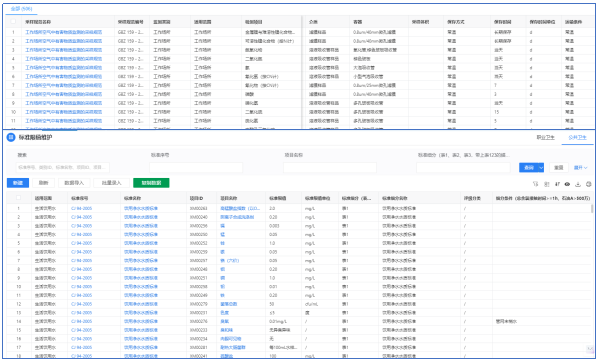Screen dimensions: 597x360
Task: Click the 重置 reset button
Action: (559, 167)
